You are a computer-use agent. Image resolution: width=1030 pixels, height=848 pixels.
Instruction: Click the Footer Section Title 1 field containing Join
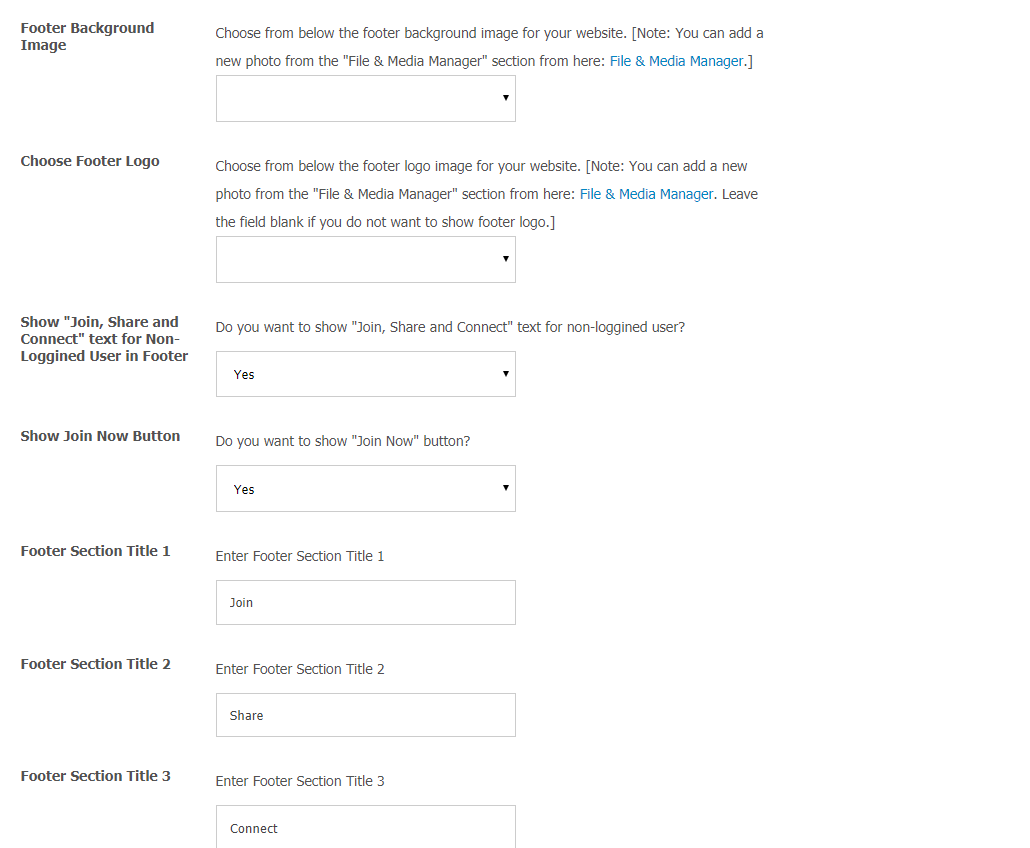pyautogui.click(x=365, y=602)
